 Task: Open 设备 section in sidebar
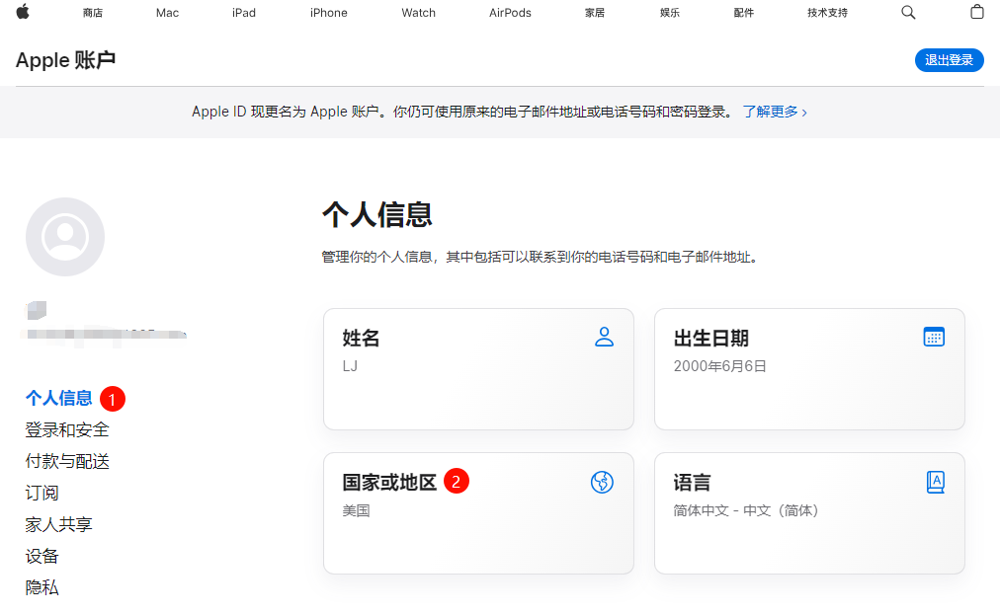[x=42, y=556]
